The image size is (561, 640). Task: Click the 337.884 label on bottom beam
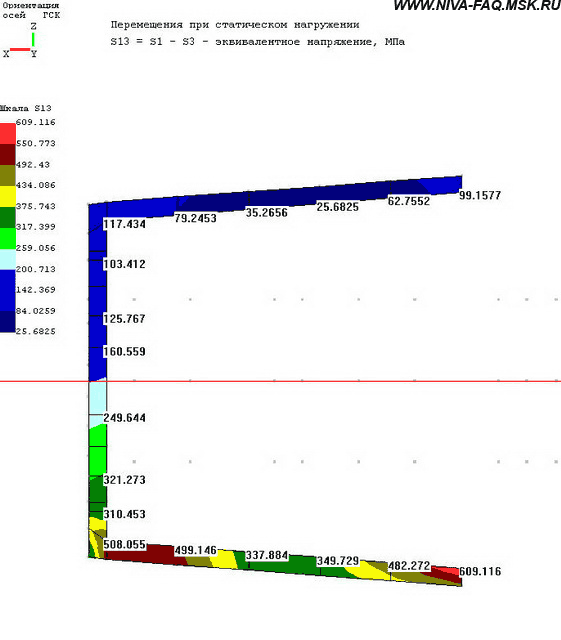[x=267, y=556]
